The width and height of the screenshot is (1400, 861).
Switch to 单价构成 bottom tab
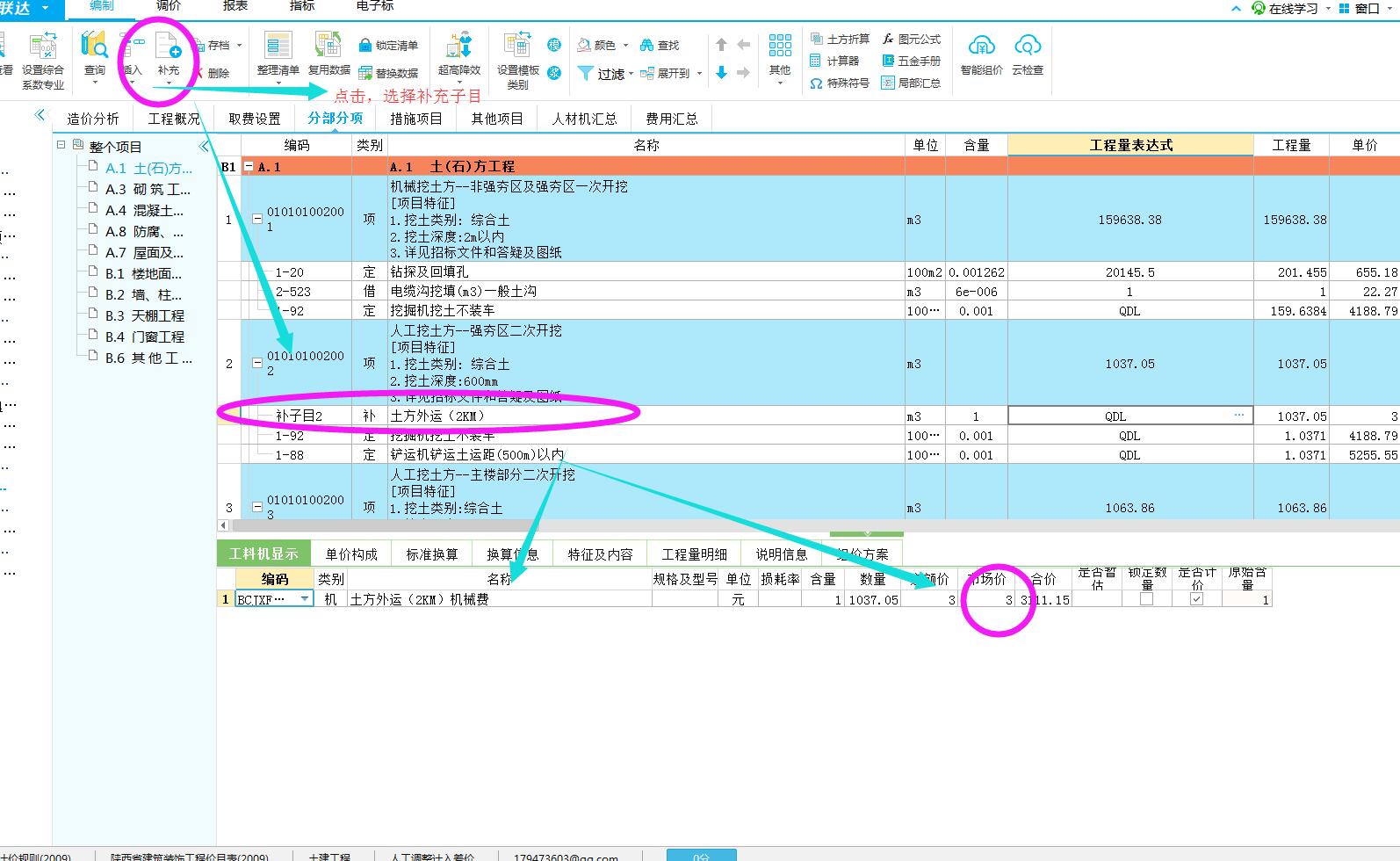[x=351, y=554]
